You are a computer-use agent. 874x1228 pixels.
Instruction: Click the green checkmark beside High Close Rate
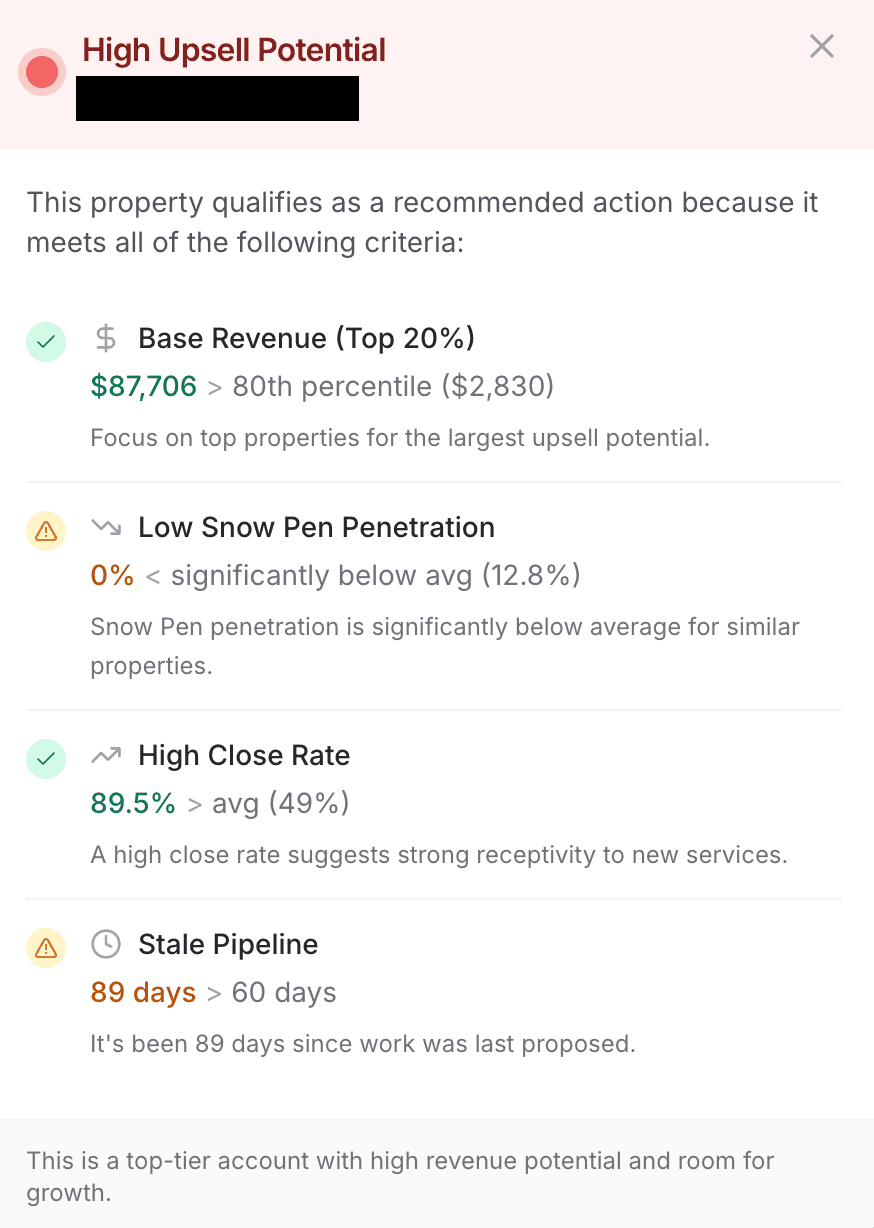45,759
